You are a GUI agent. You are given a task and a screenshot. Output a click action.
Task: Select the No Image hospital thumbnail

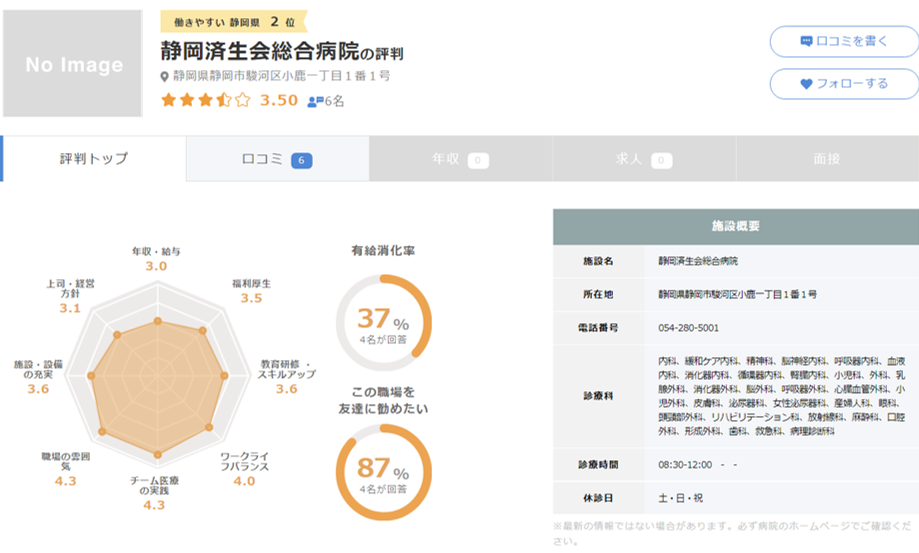[73, 64]
